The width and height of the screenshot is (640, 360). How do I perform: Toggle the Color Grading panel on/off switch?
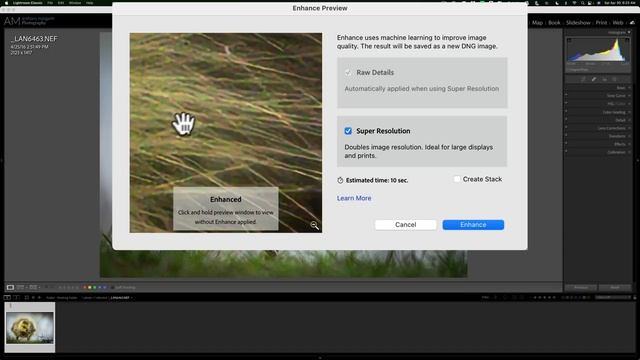click(x=566, y=111)
